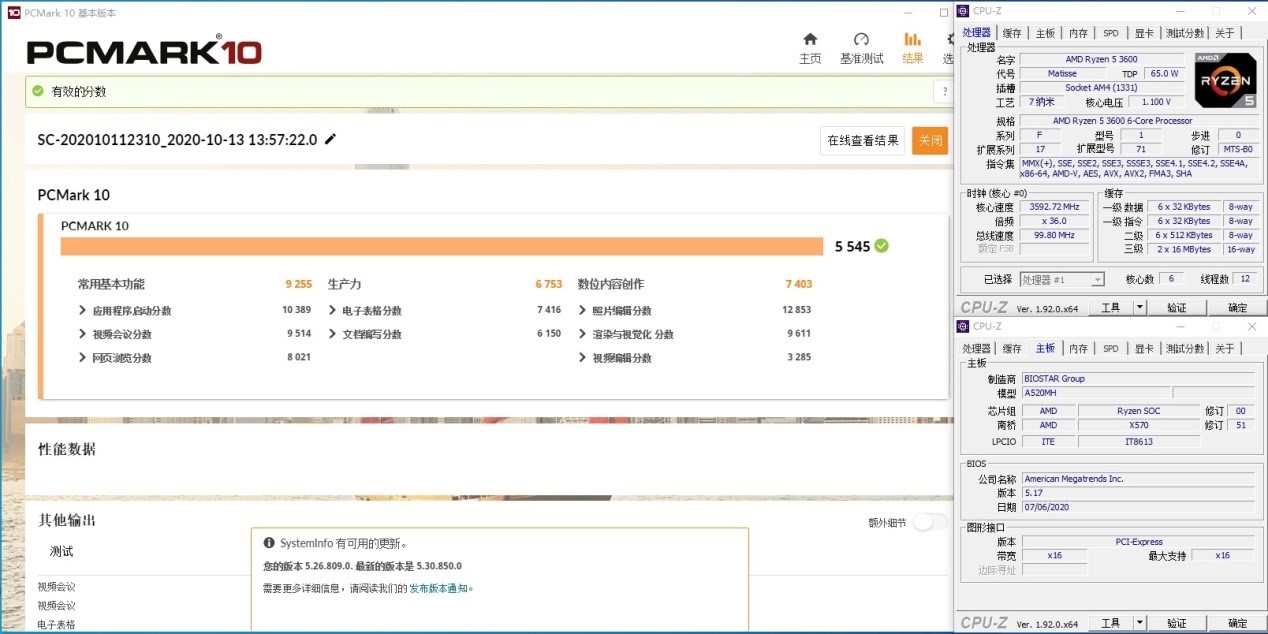Screen dimensions: 1268x634
Task: Click 确定 button in CPU-Z processor window
Action: 1237,308
